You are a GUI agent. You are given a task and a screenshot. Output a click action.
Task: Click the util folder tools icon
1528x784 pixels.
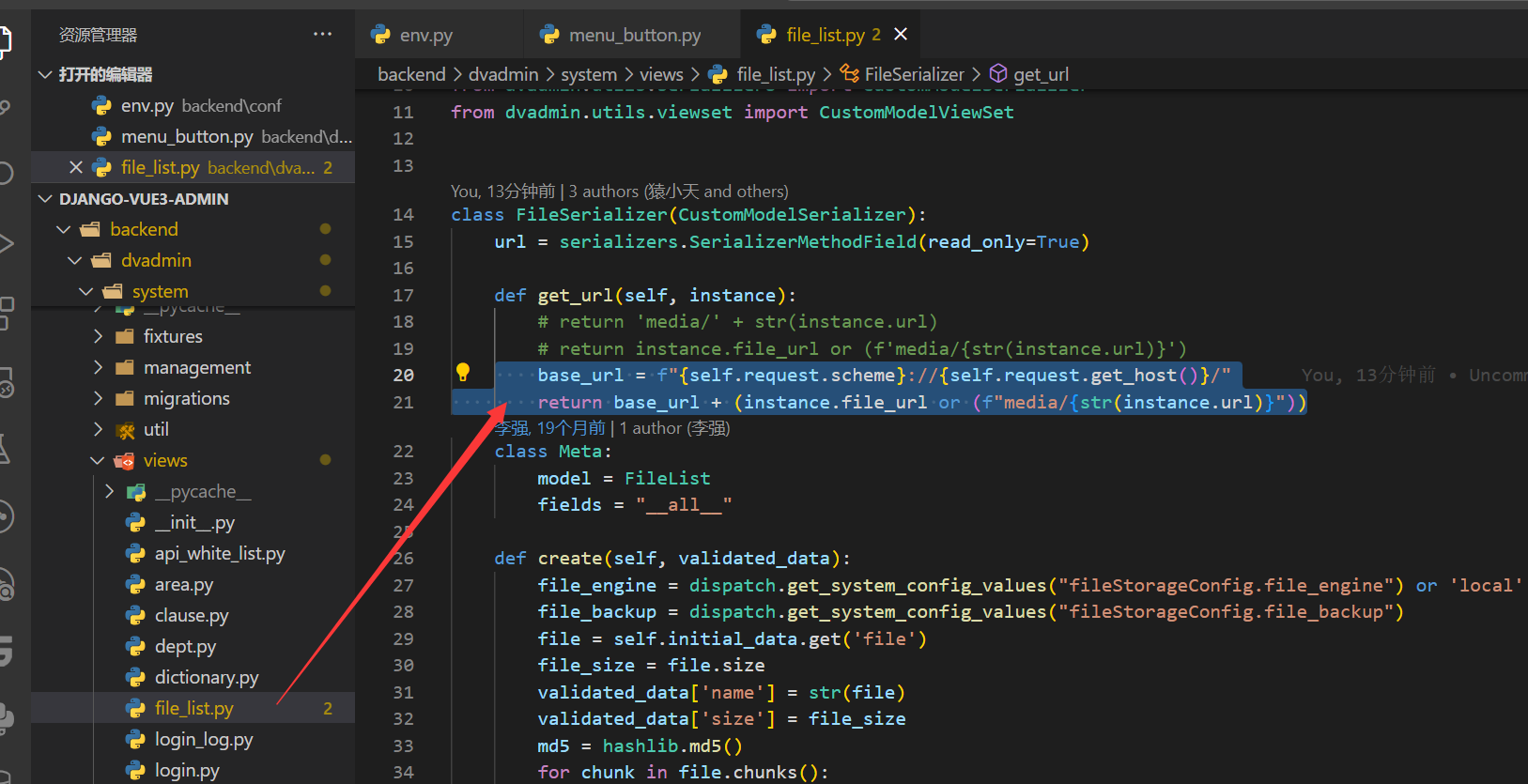124,430
